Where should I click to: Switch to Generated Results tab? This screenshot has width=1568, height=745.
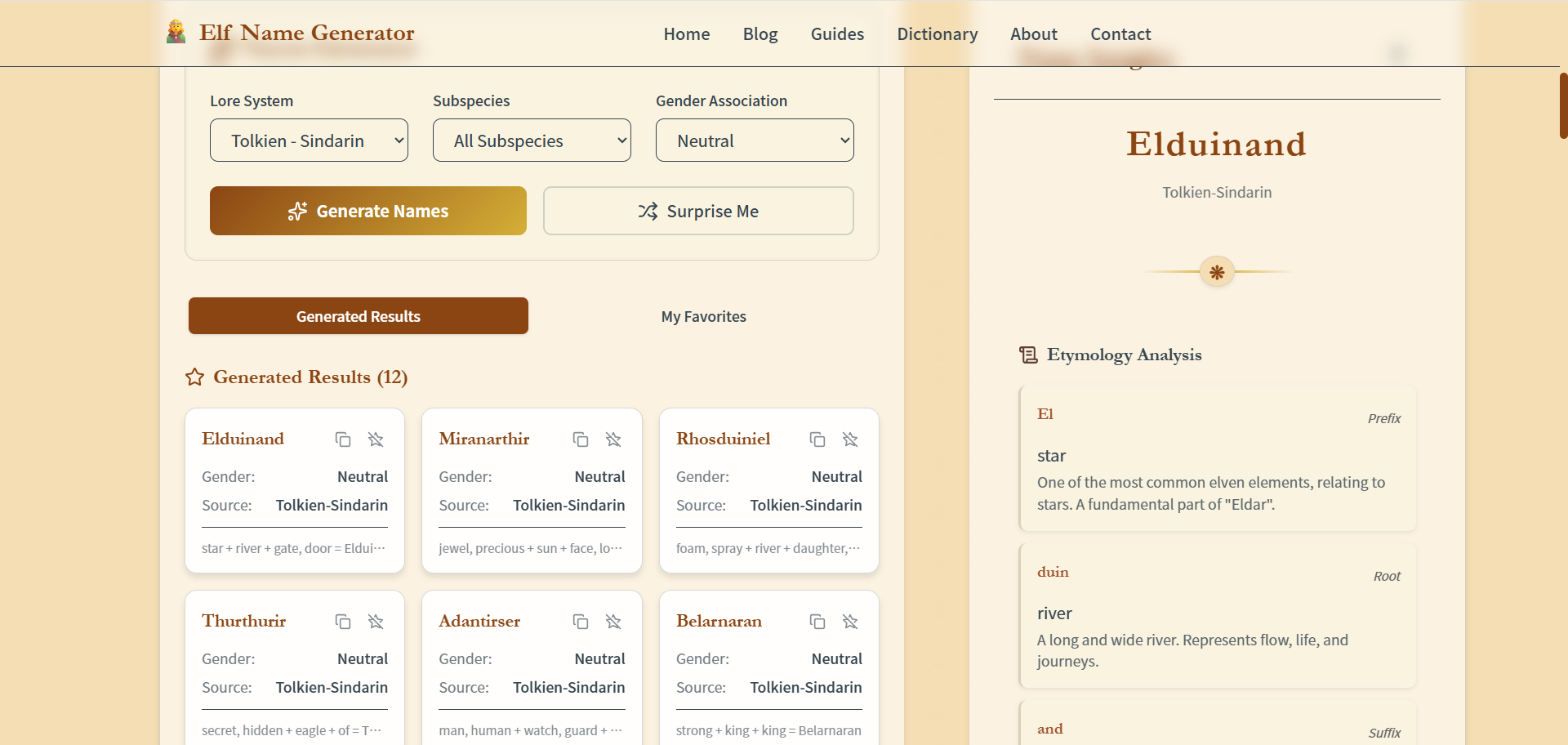click(x=359, y=316)
